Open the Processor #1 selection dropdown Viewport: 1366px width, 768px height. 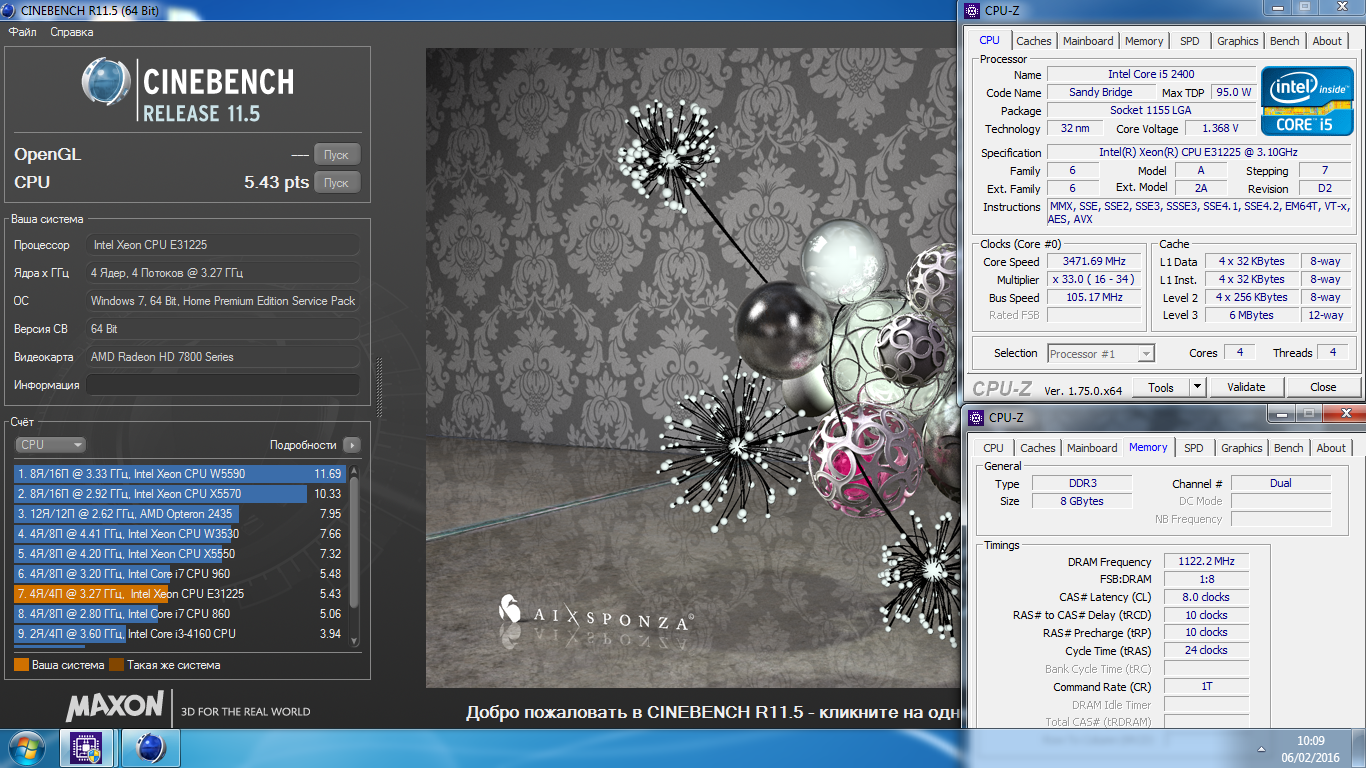click(x=1101, y=353)
